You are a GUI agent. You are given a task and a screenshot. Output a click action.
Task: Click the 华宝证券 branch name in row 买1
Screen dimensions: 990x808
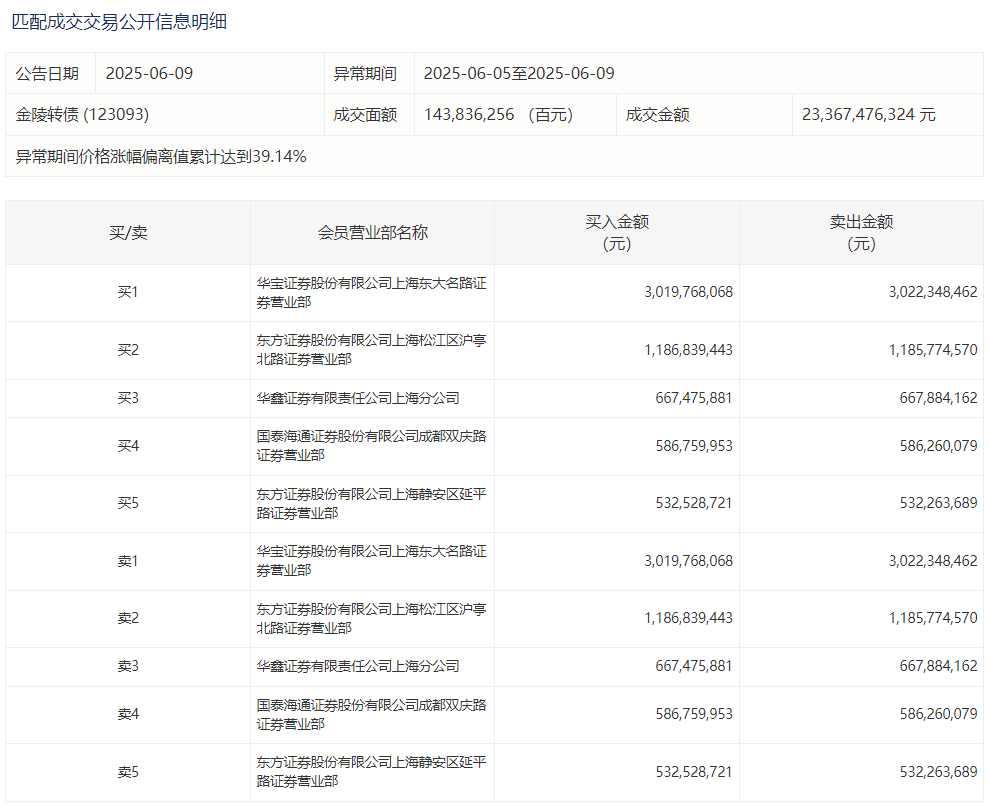(371, 293)
